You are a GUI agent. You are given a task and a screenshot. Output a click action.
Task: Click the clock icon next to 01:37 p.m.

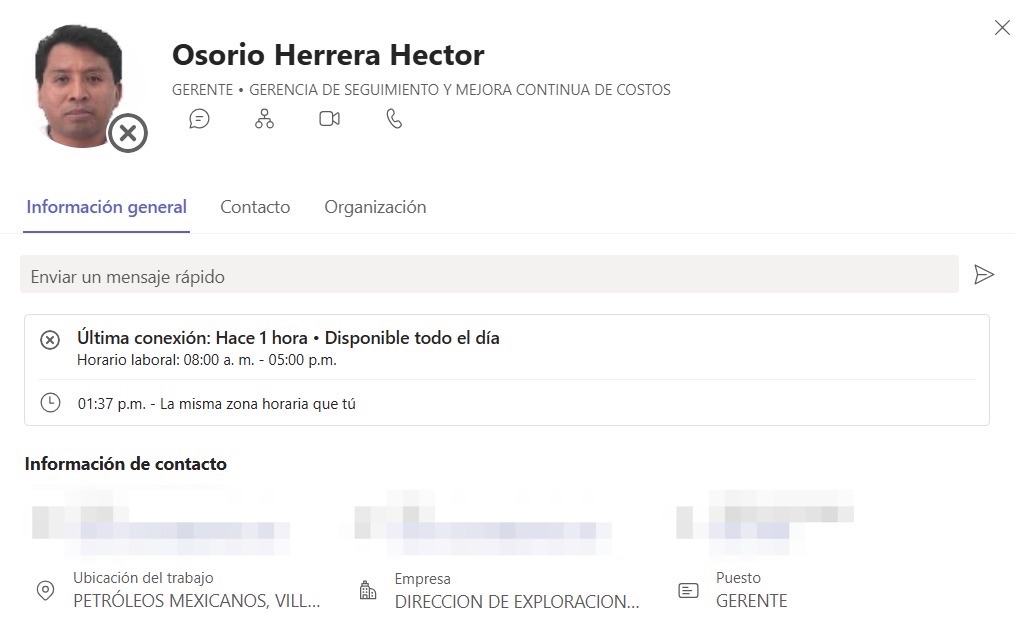coord(50,403)
